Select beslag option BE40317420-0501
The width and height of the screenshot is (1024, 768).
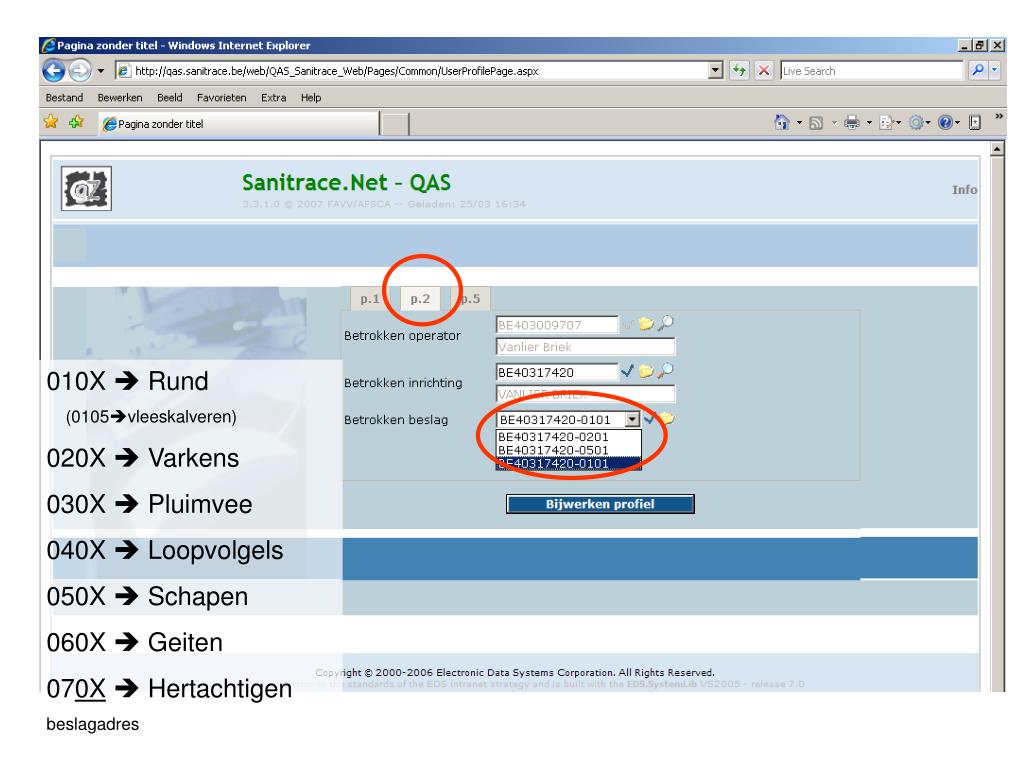tap(569, 450)
